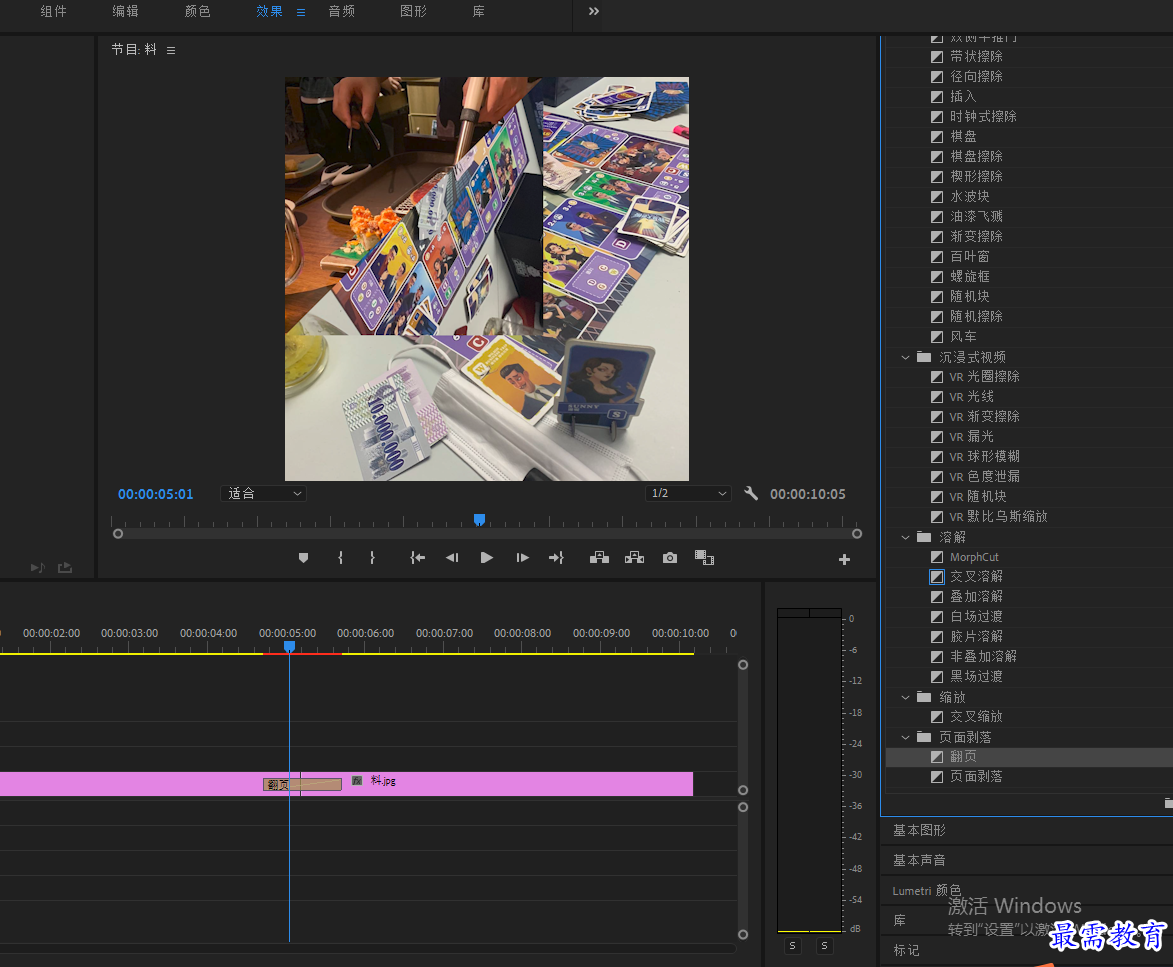The width and height of the screenshot is (1173, 967).
Task: Open the 基本声音 panel
Action: click(919, 860)
